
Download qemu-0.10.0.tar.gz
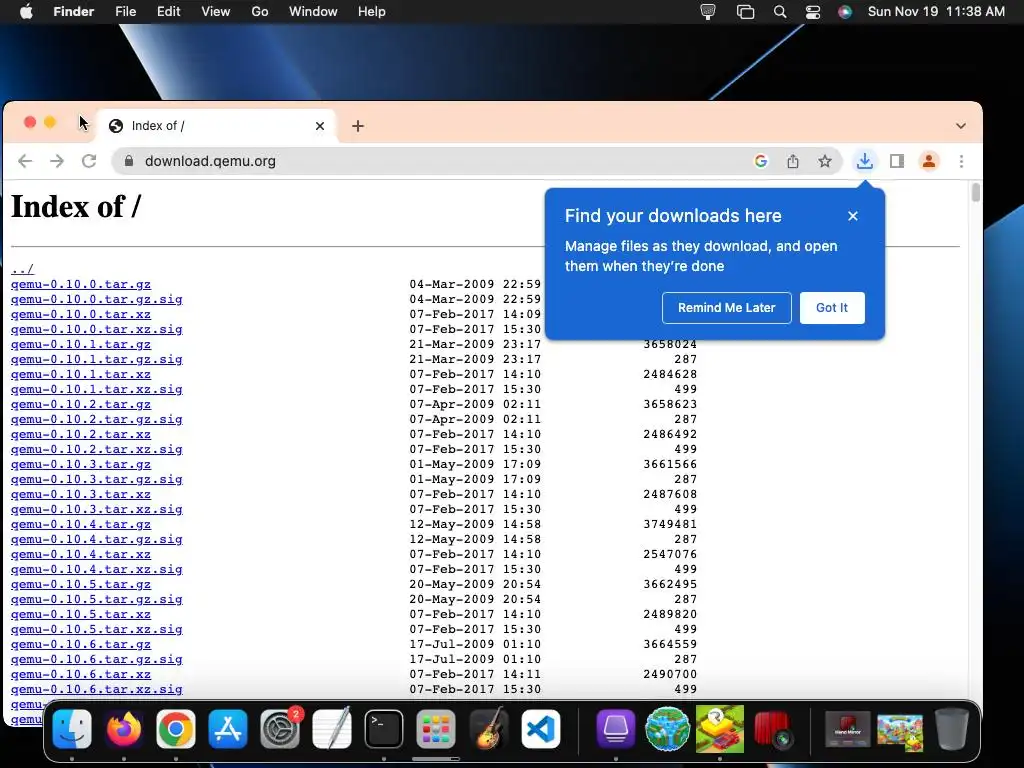(x=81, y=284)
